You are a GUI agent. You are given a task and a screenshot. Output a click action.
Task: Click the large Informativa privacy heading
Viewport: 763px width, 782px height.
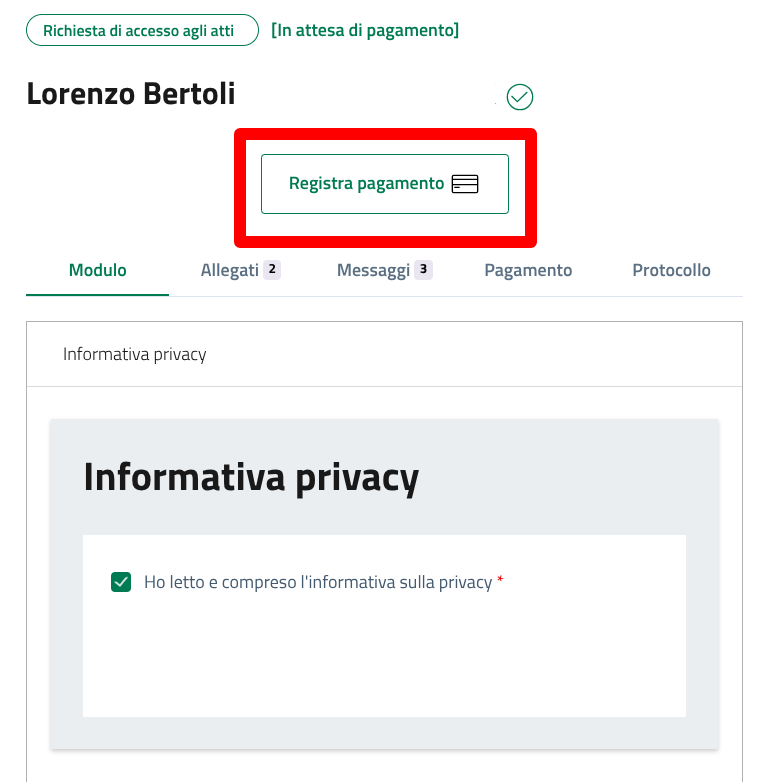point(251,477)
